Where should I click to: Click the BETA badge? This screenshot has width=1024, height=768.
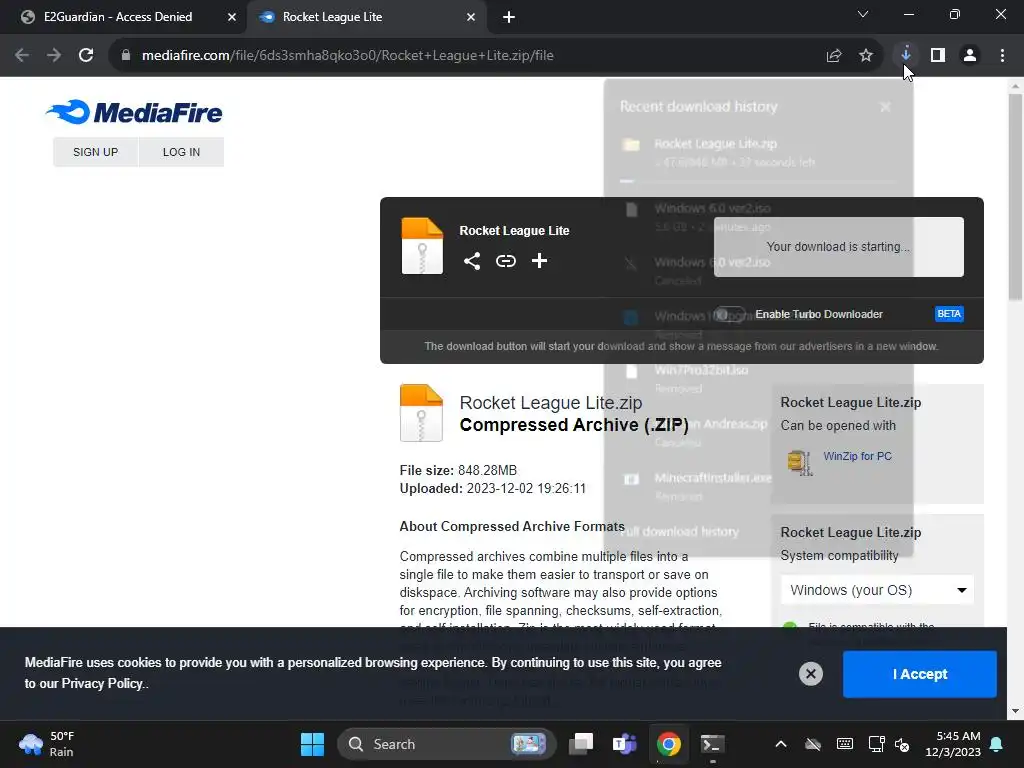[949, 314]
